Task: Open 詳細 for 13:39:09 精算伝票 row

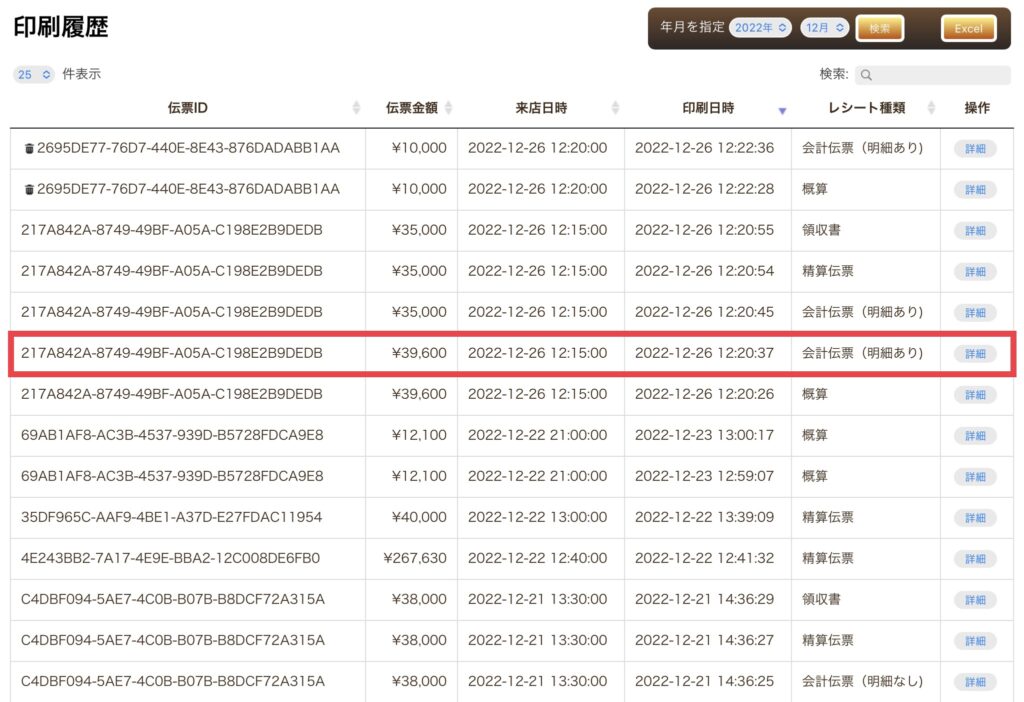Action: coord(976,519)
